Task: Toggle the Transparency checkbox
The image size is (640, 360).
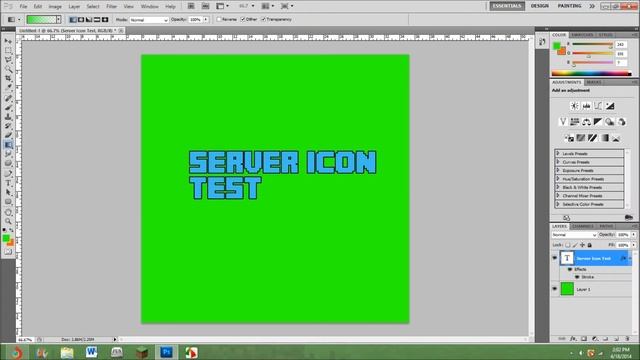Action: (263, 20)
